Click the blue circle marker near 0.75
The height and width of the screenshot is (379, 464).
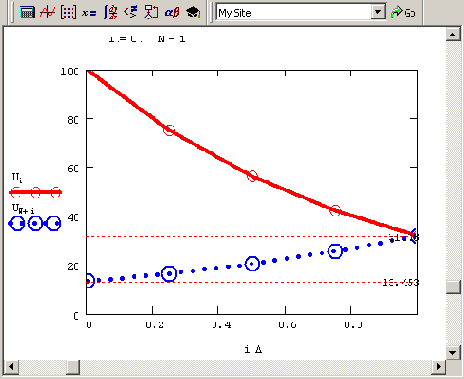pos(335,251)
